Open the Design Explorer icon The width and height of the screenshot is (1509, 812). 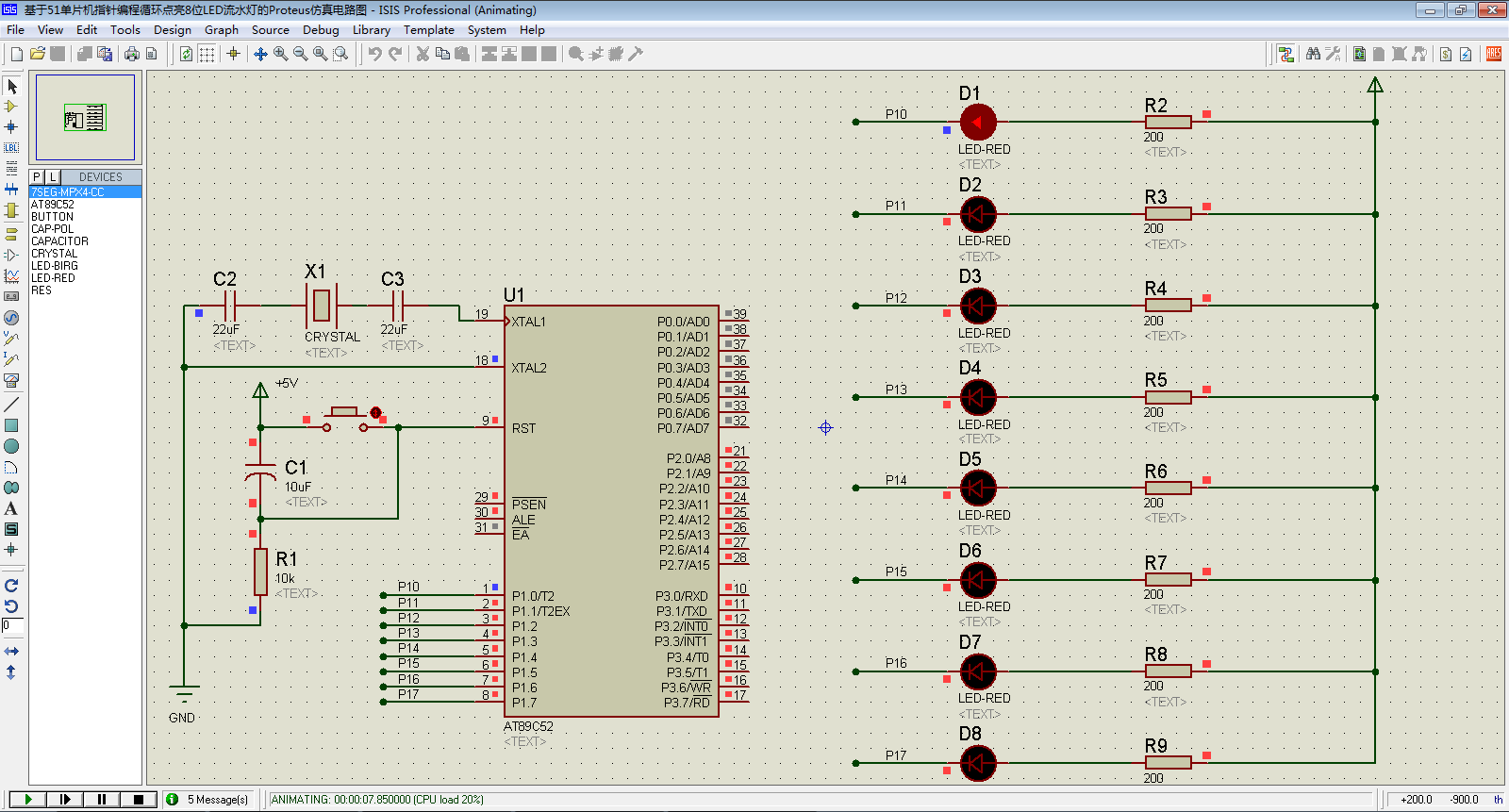tap(1359, 54)
